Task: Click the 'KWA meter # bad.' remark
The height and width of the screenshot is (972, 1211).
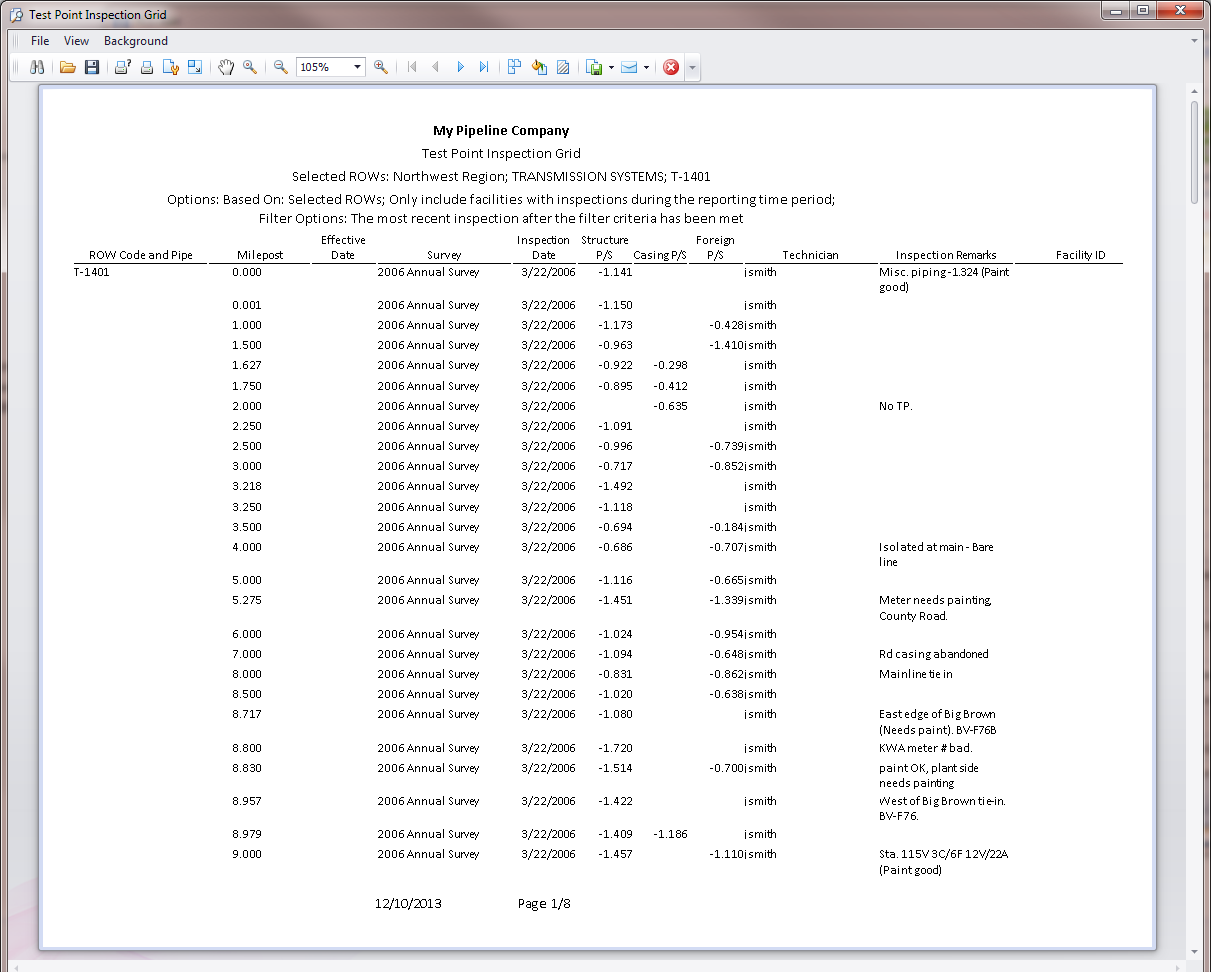Action: (926, 748)
